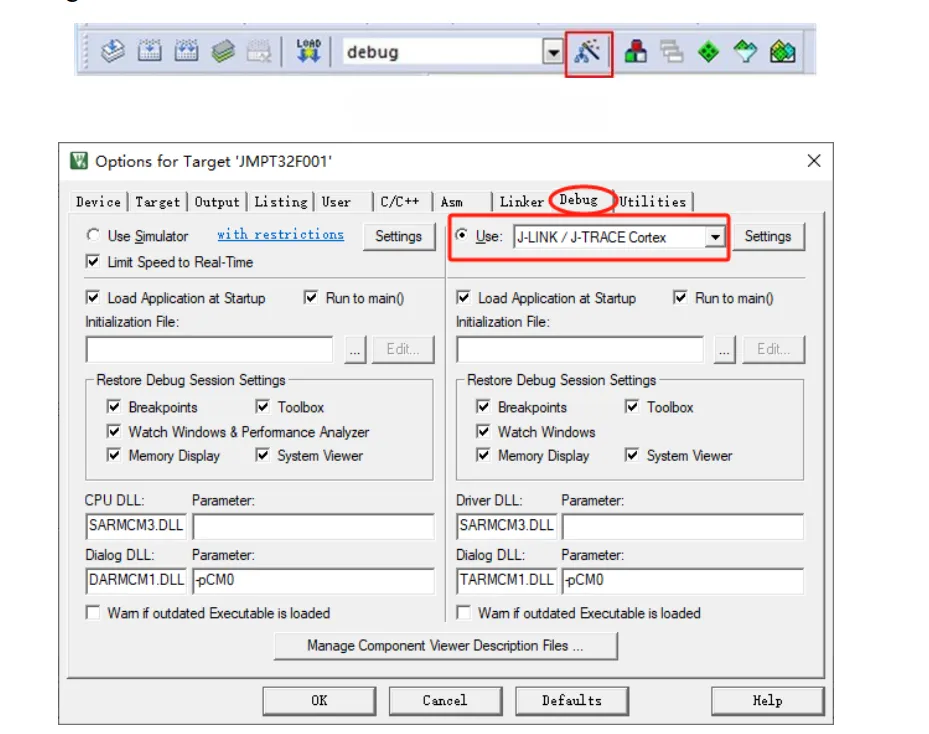Click the Help button
This screenshot has width=929, height=734.
767,701
